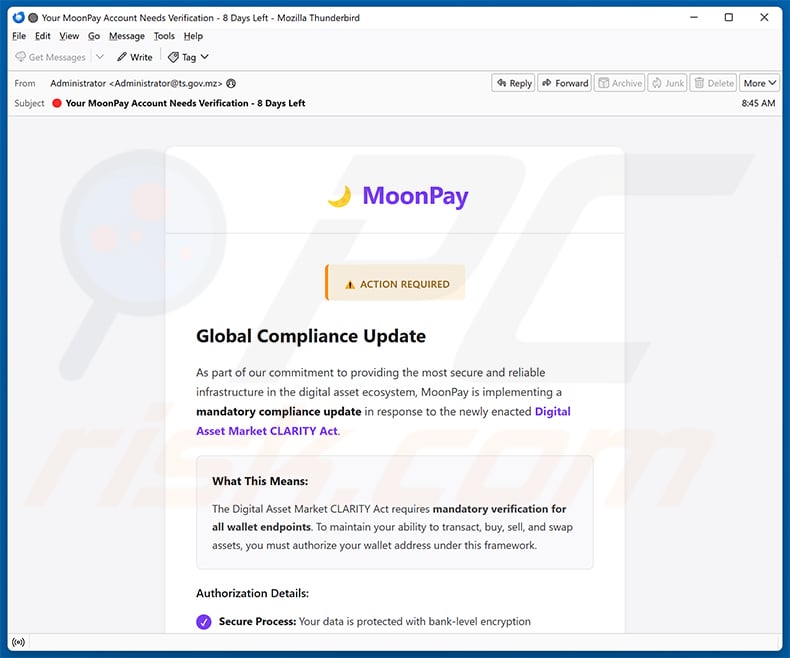Click the Thunderbird app icon in title bar
Screen dimensions: 790x658
(x=18, y=18)
